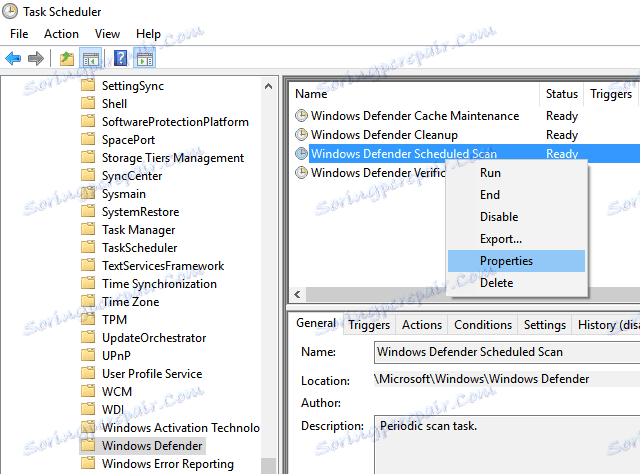Choose Run from the context menu

click(x=516, y=173)
